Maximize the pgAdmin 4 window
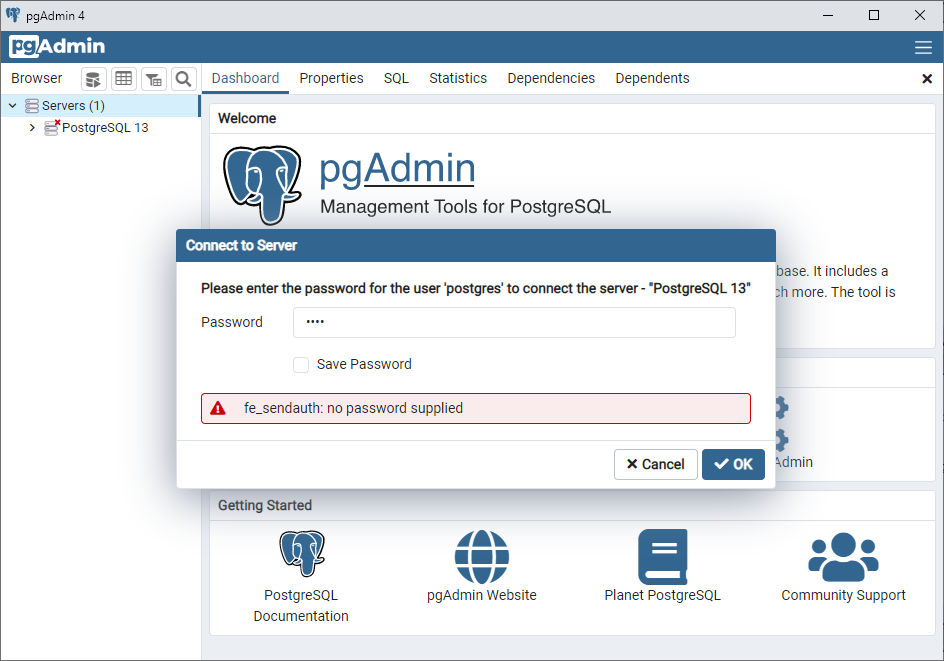 point(874,16)
